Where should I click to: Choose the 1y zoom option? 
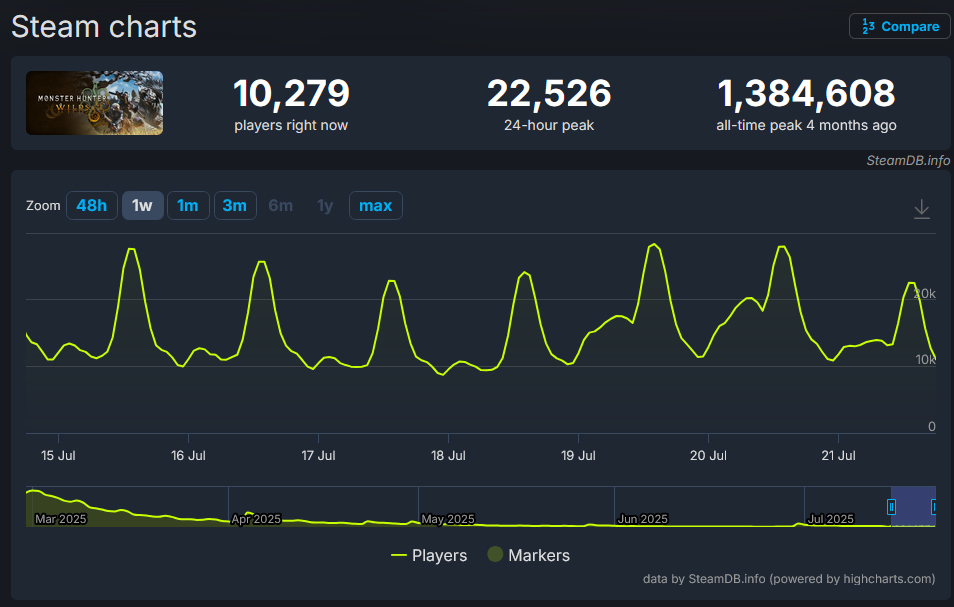tap(325, 206)
